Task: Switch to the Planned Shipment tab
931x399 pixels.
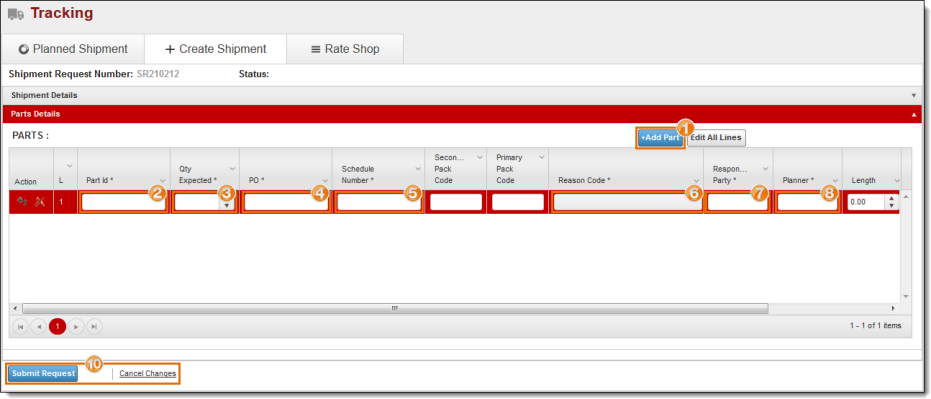Action: [73, 49]
